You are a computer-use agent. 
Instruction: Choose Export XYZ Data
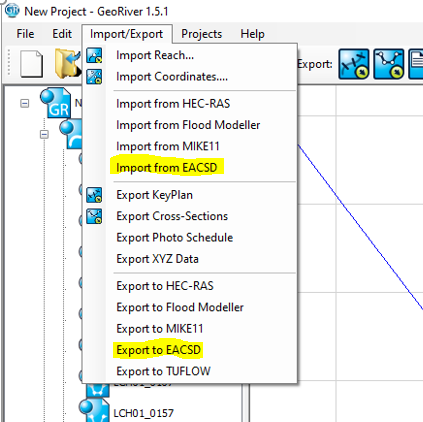(x=189, y=259)
